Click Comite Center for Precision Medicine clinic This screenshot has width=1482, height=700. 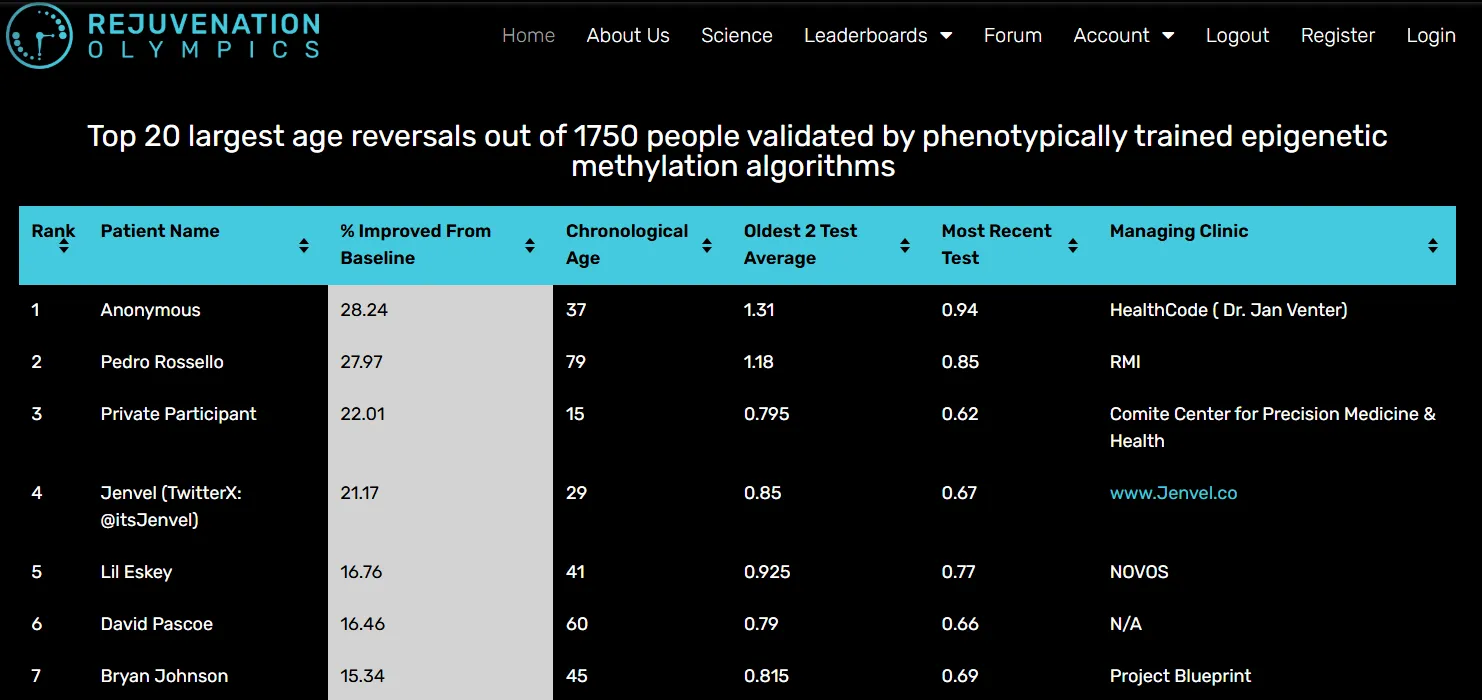pos(1273,427)
